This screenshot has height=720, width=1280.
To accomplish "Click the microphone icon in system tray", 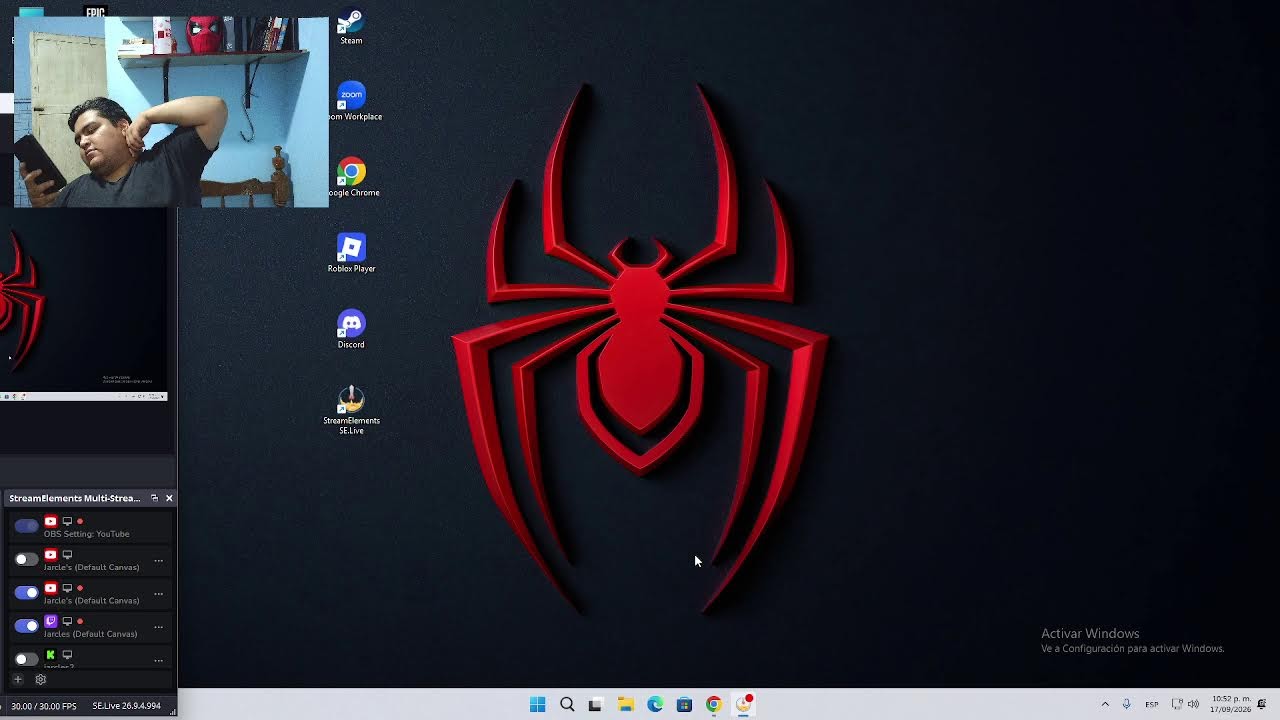I will click(1126, 705).
